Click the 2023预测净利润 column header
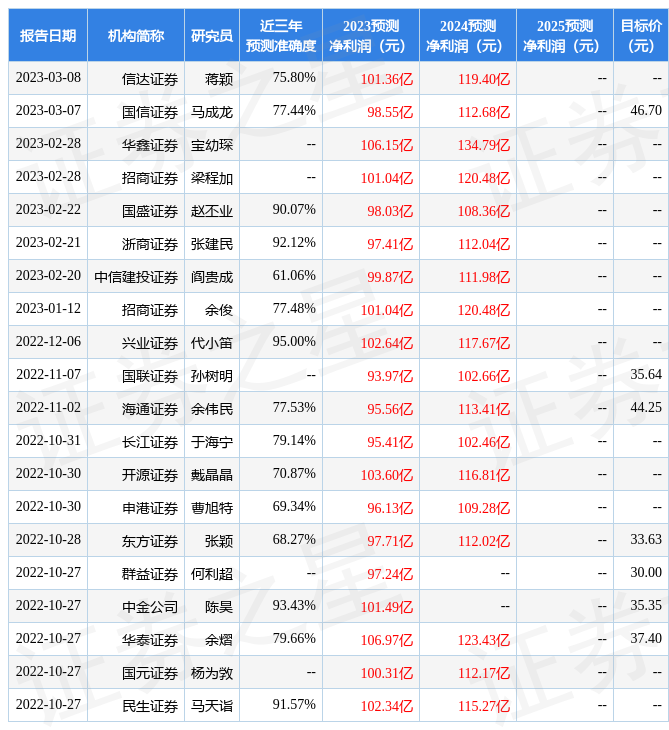This screenshot has height=730, width=669. point(371,35)
